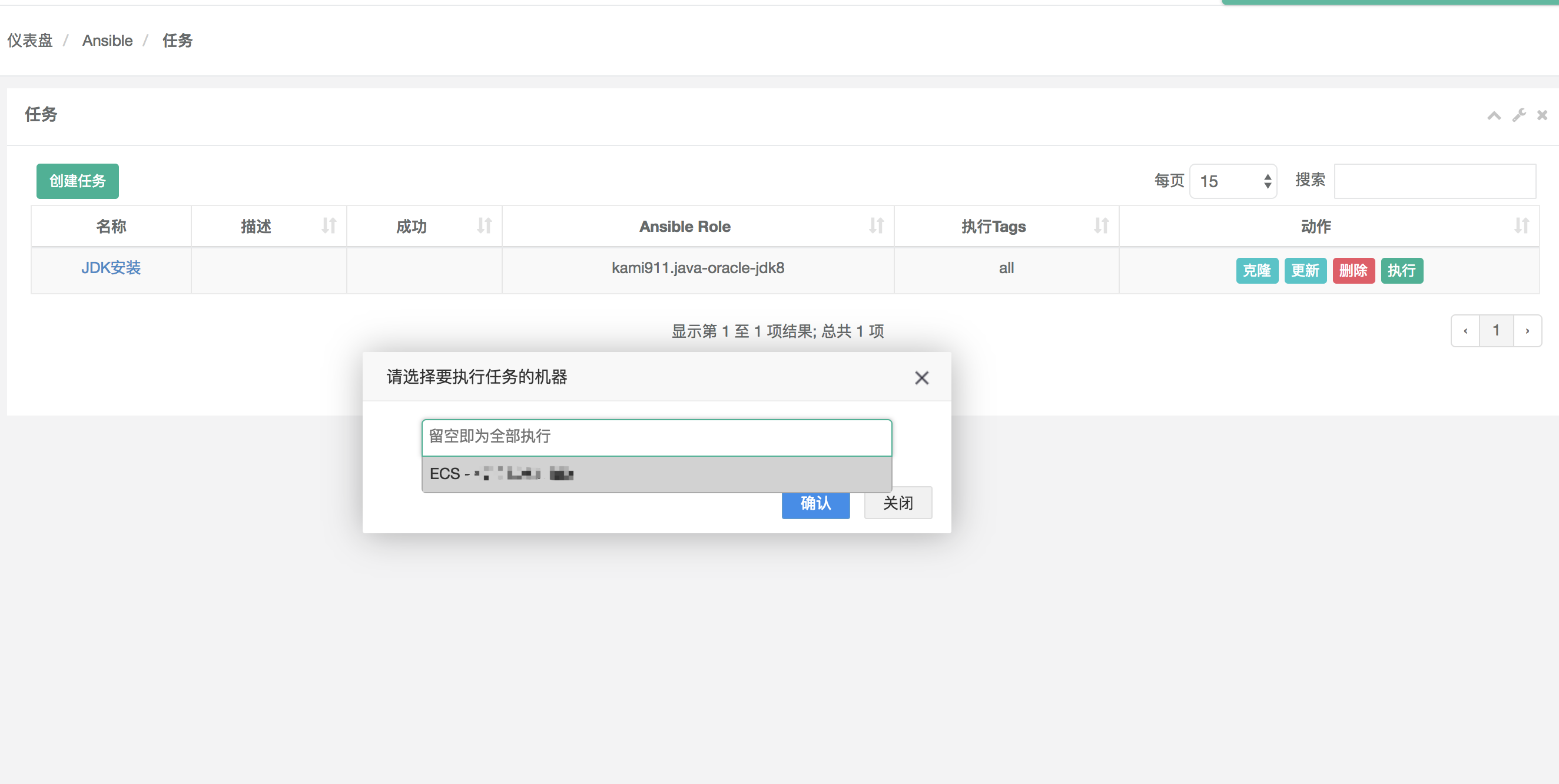
Task: Navigate to Ansible in the breadcrumb
Action: pyautogui.click(x=107, y=40)
